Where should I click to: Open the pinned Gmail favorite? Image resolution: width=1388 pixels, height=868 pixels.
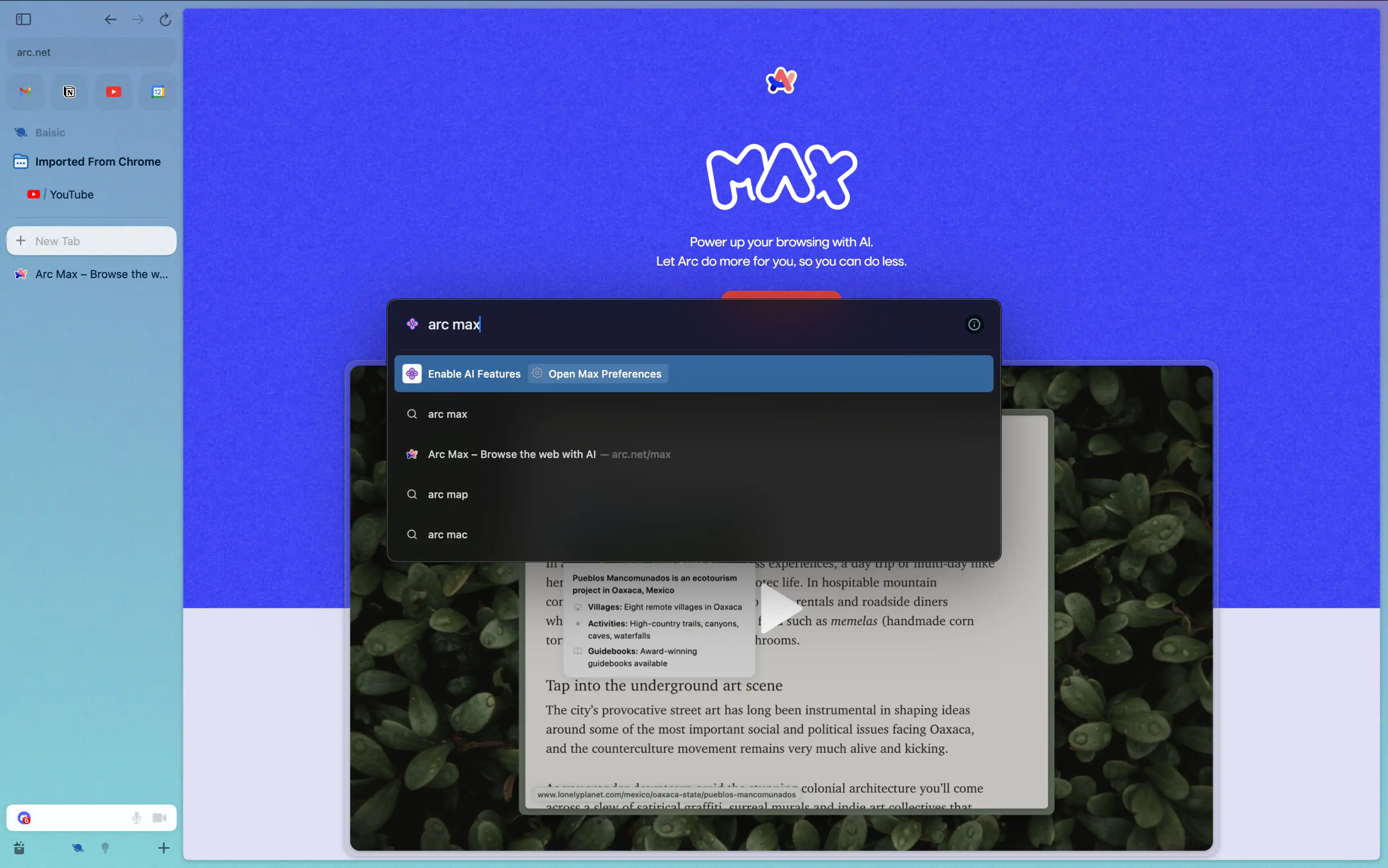25,92
